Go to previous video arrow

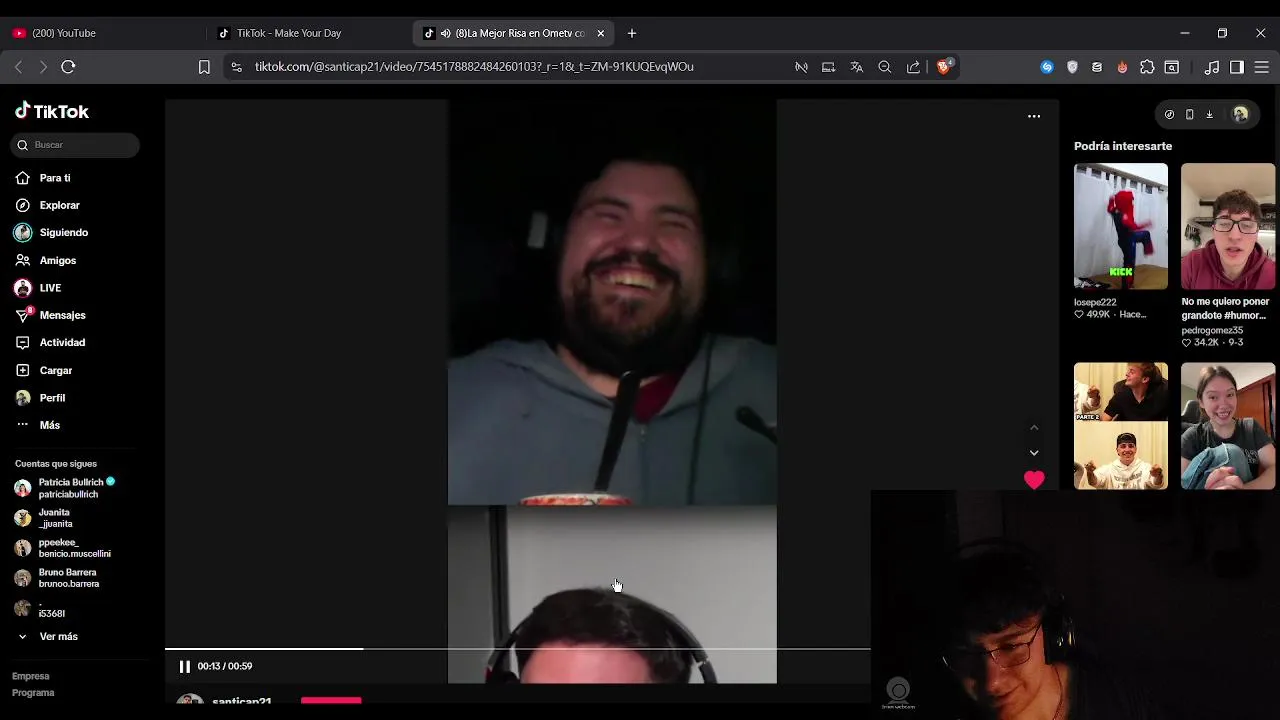(1034, 428)
